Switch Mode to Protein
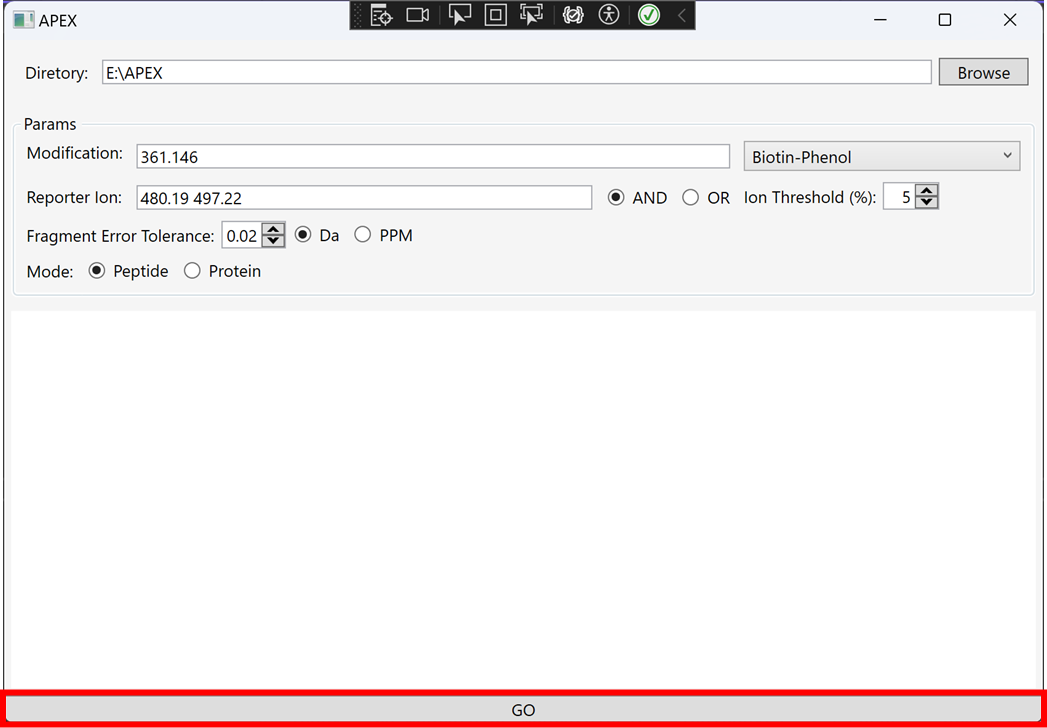Image resolution: width=1047 pixels, height=728 pixels. click(x=193, y=271)
